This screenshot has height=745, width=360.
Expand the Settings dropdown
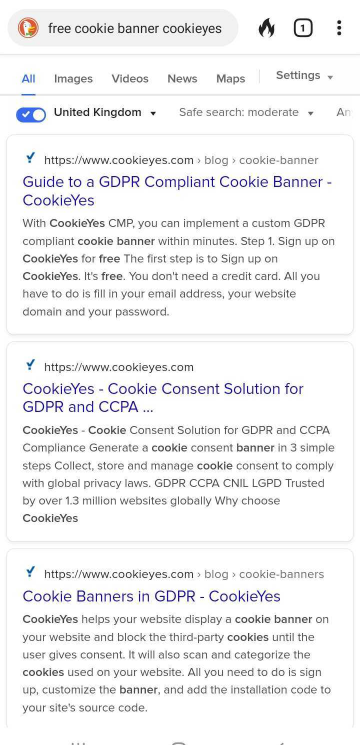304,76
